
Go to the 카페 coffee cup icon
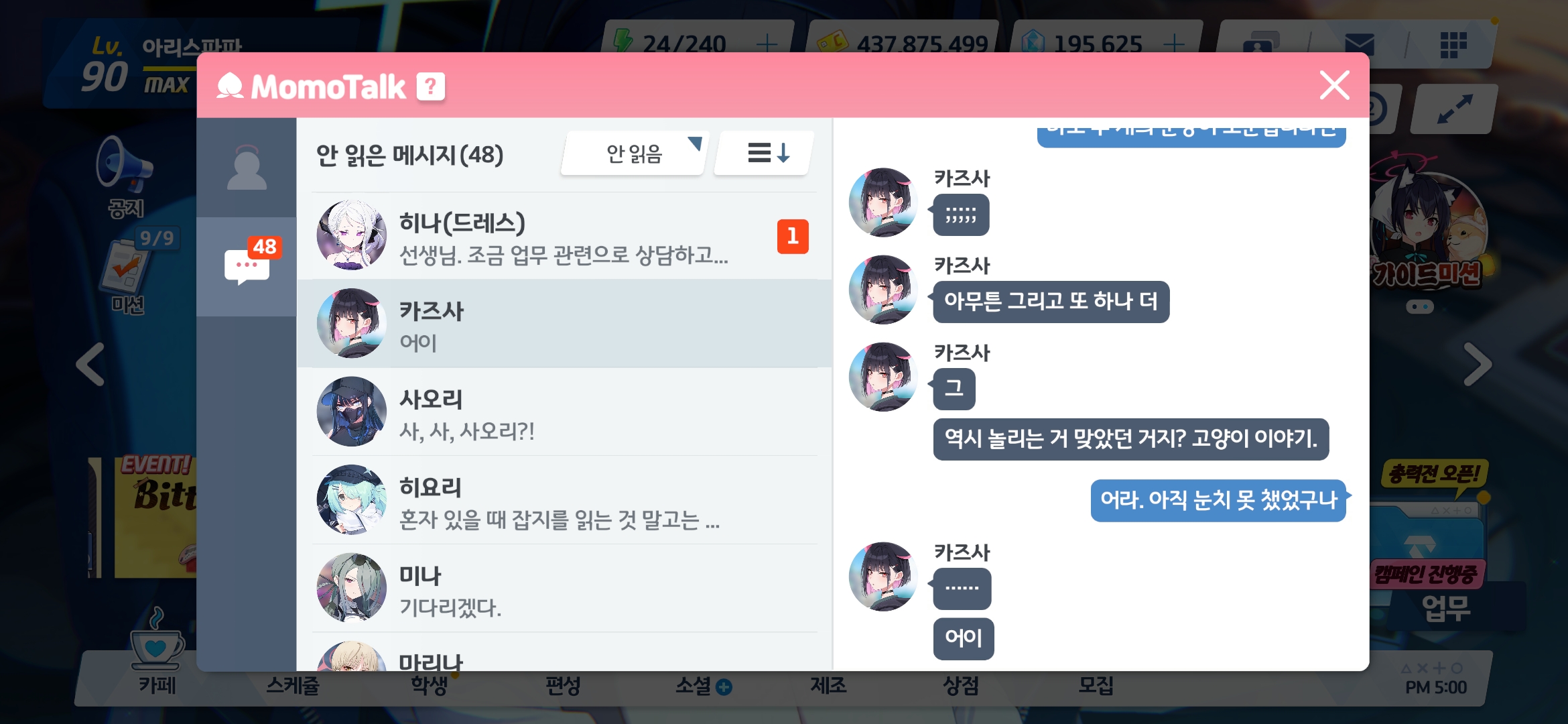pos(157,652)
